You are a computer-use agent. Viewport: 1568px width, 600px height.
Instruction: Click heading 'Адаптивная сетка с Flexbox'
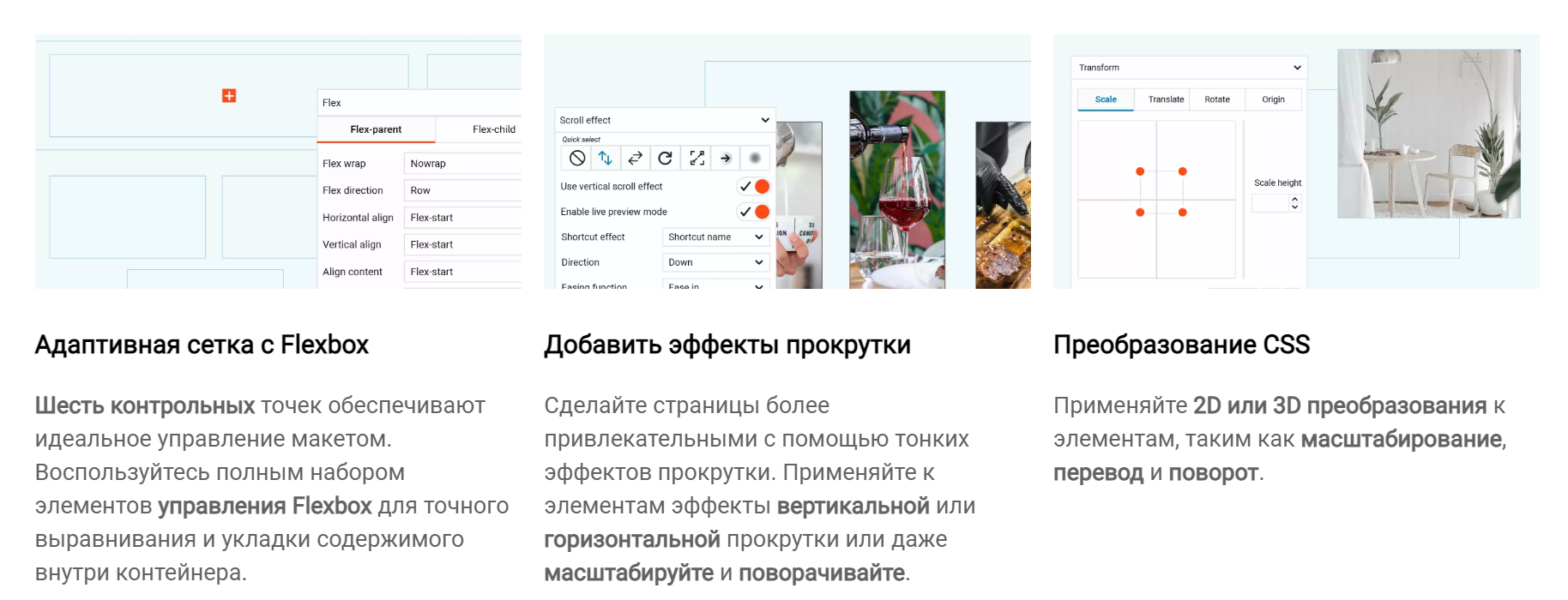click(202, 345)
